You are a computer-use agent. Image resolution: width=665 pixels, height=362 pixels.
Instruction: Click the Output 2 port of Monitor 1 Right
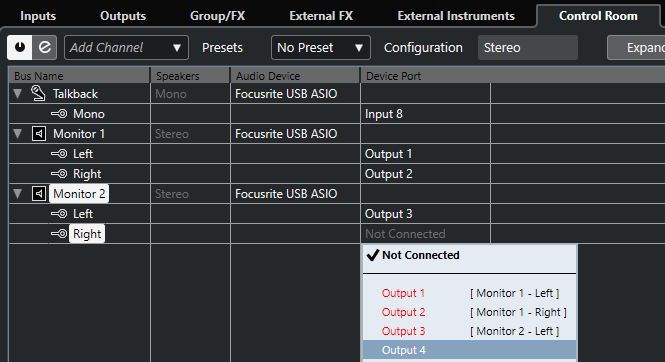pyautogui.click(x=425, y=173)
